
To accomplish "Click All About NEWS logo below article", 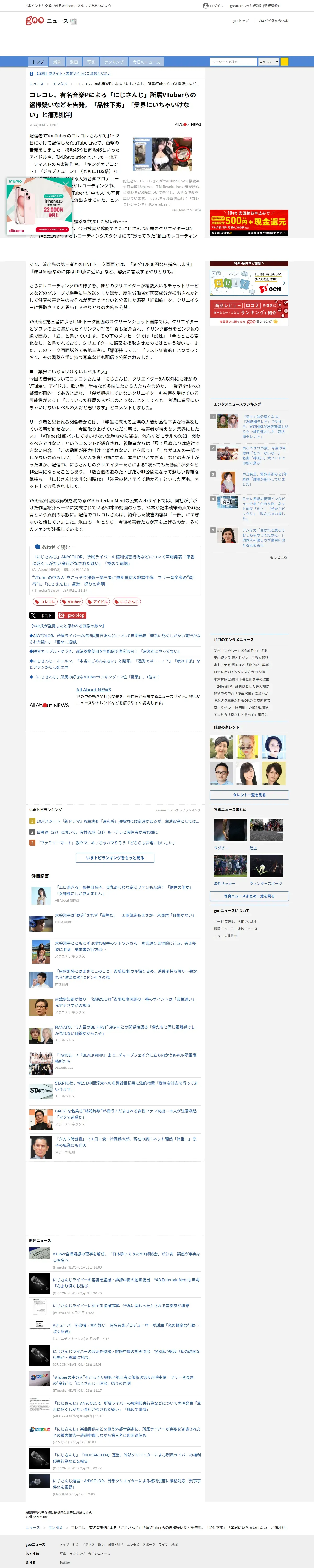I will tap(49, 705).
